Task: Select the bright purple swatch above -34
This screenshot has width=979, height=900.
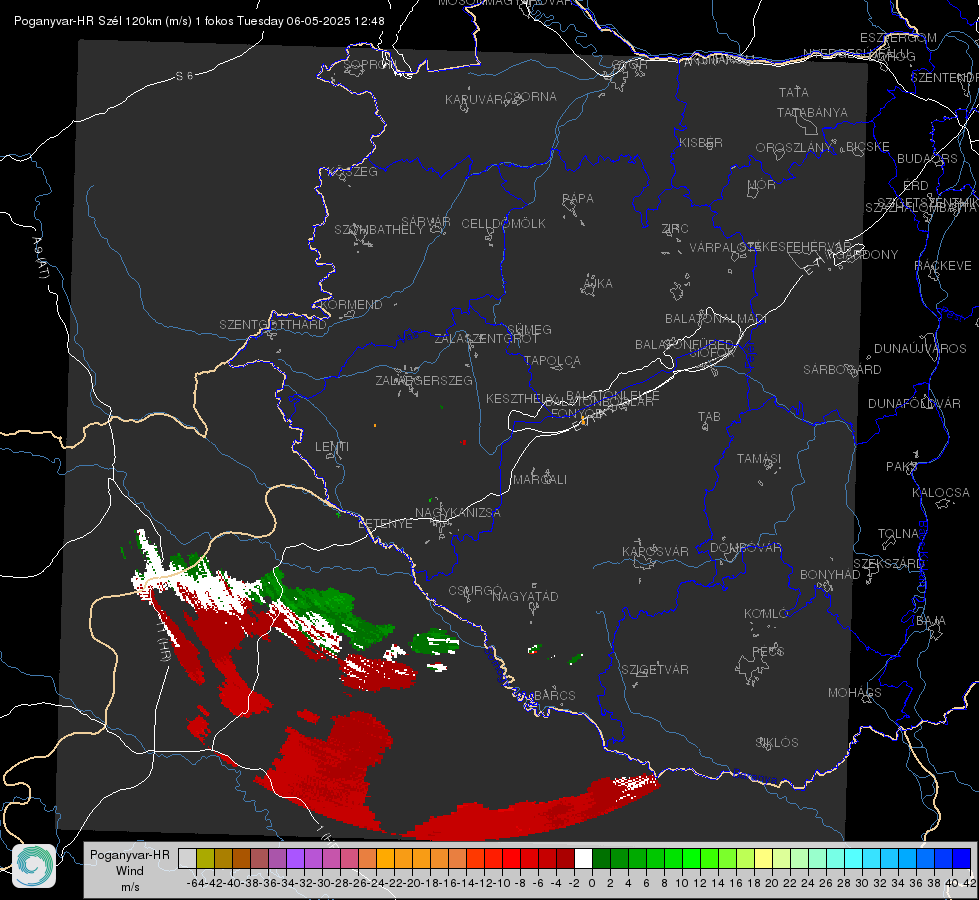Action: click(295, 858)
